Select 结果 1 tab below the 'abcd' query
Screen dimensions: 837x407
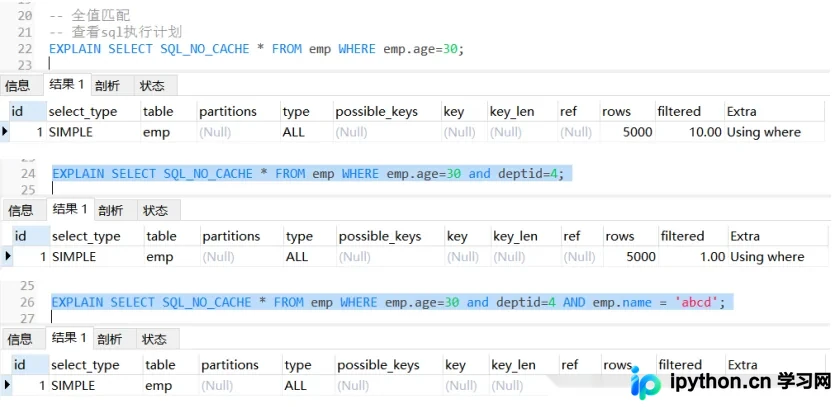pos(69,338)
